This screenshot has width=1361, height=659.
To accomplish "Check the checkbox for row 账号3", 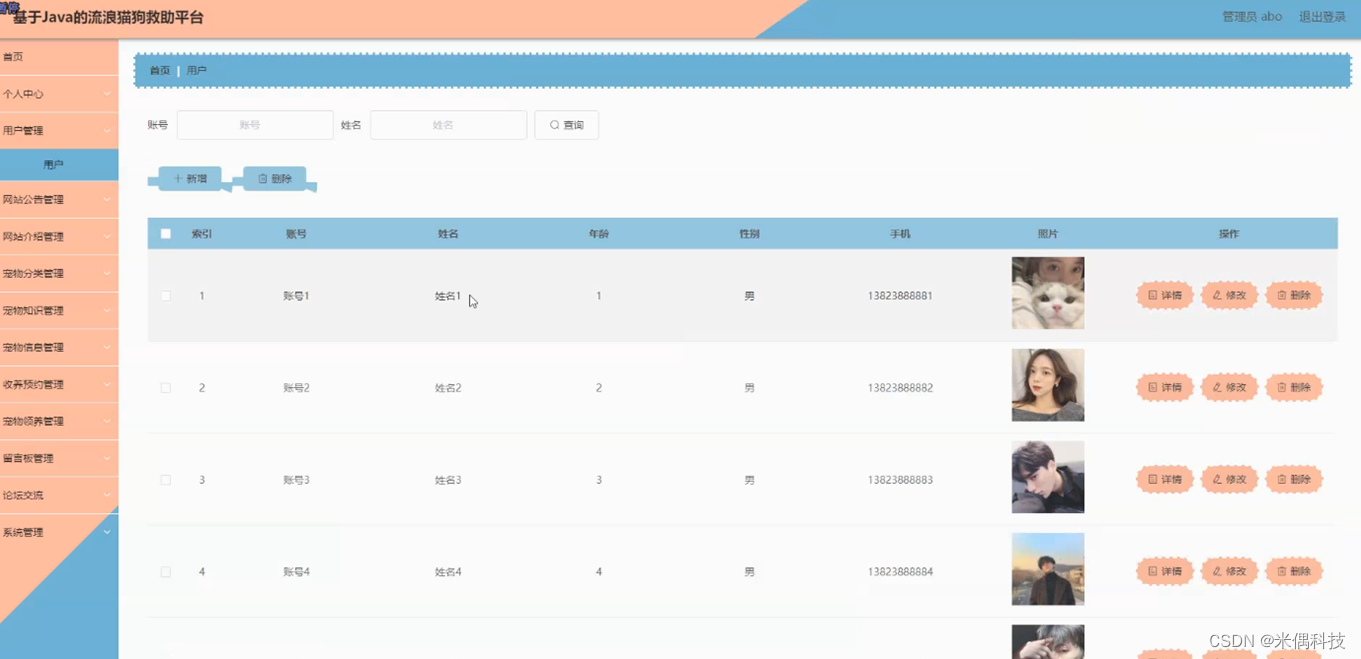I will coord(166,480).
